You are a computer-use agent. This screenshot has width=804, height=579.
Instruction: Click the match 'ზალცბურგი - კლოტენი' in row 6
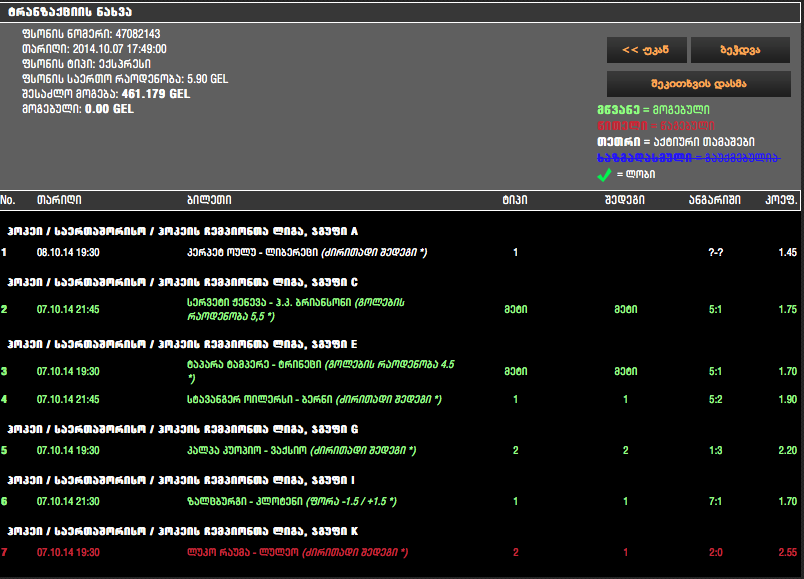[x=245, y=502]
